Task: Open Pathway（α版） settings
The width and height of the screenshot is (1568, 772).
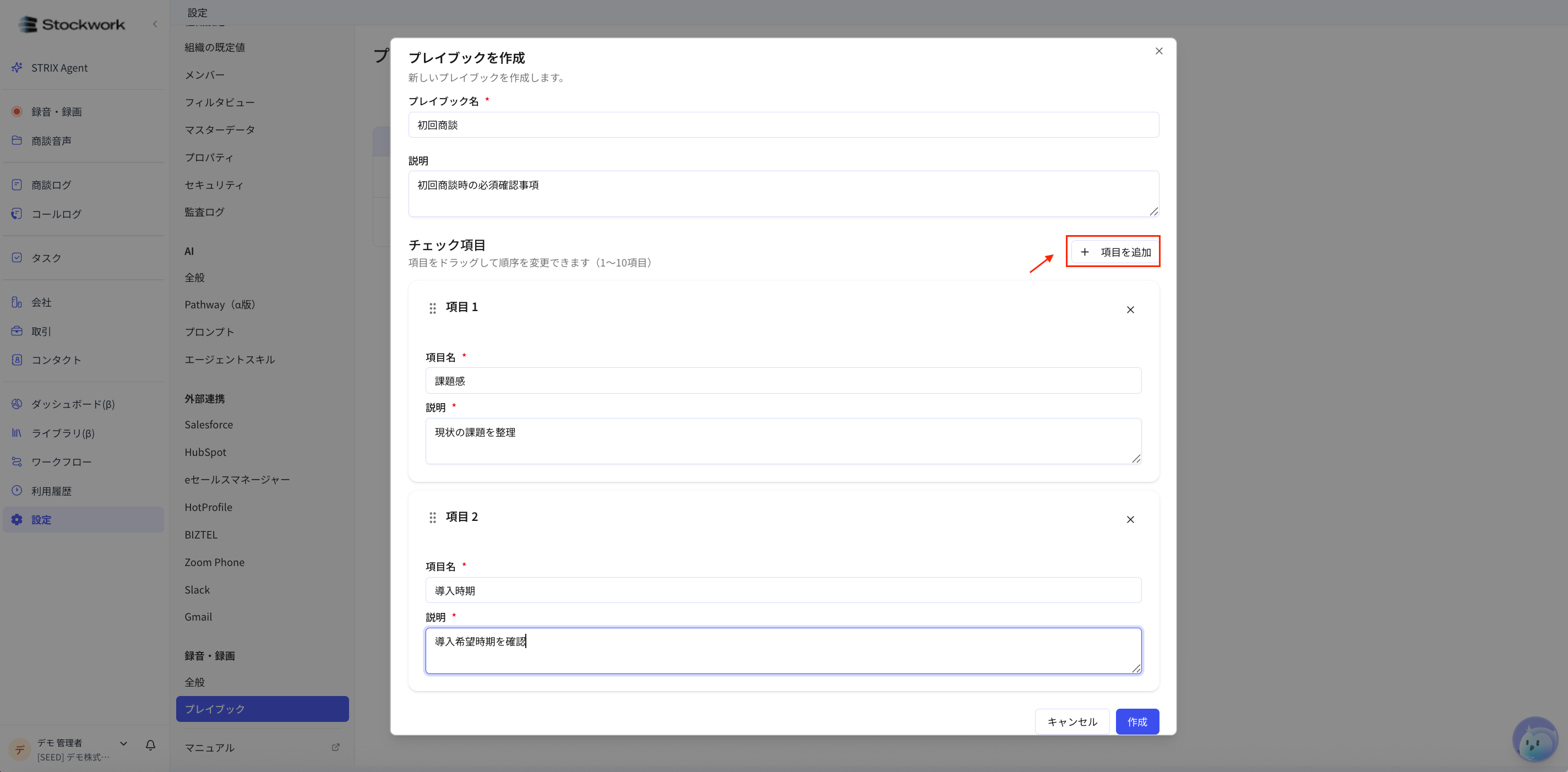Action: click(220, 305)
